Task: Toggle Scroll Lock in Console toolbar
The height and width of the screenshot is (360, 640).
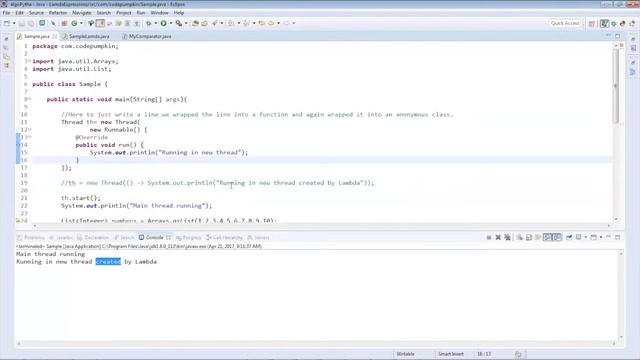Action: point(529,237)
